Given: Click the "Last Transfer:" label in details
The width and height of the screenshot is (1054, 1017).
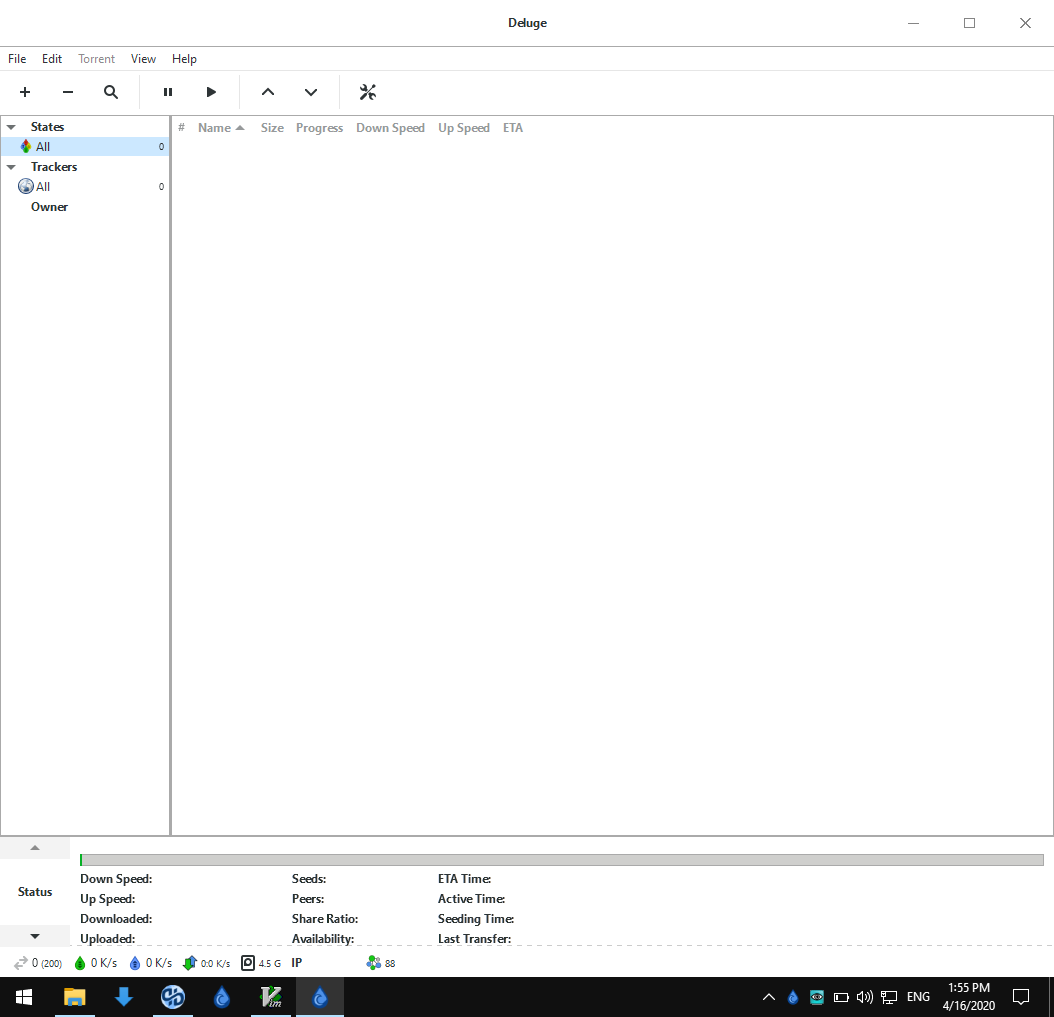Looking at the screenshot, I should click(475, 939).
